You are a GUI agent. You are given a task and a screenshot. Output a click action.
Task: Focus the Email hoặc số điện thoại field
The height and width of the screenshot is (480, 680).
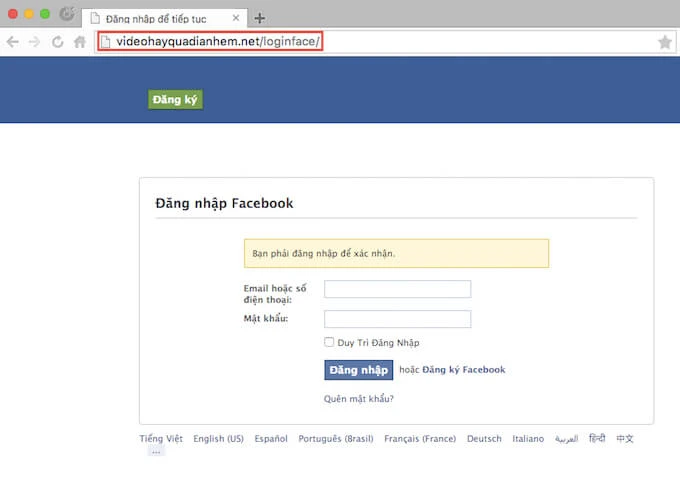click(397, 289)
